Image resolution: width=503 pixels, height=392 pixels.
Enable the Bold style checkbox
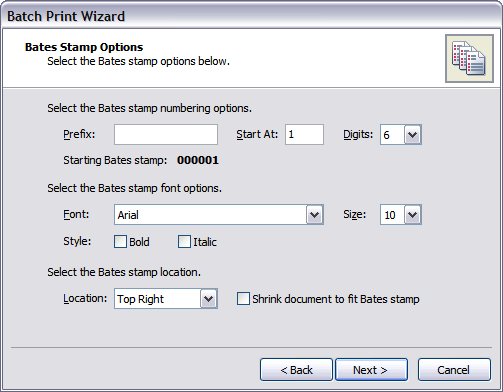tap(120, 242)
